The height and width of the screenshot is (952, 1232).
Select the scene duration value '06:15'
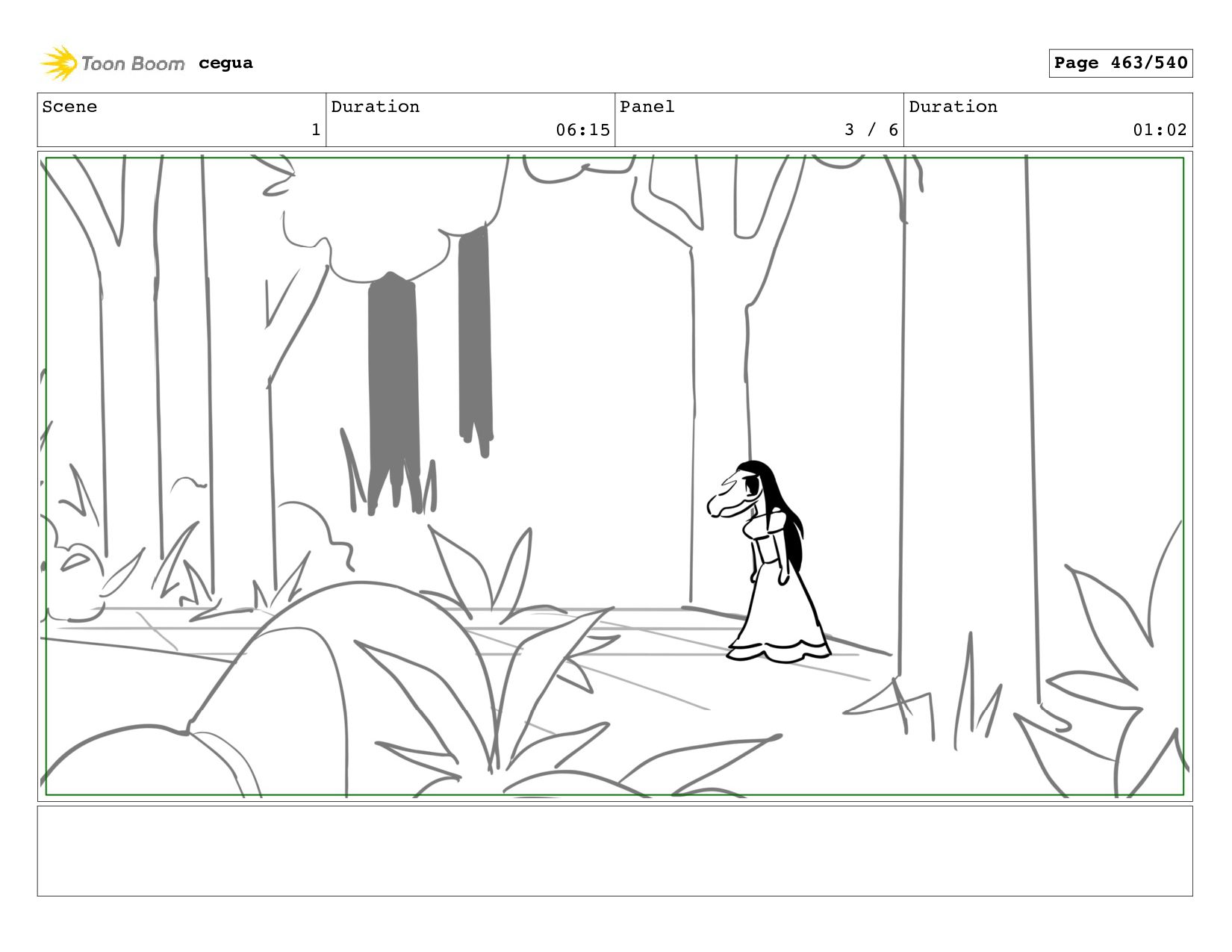pyautogui.click(x=582, y=130)
